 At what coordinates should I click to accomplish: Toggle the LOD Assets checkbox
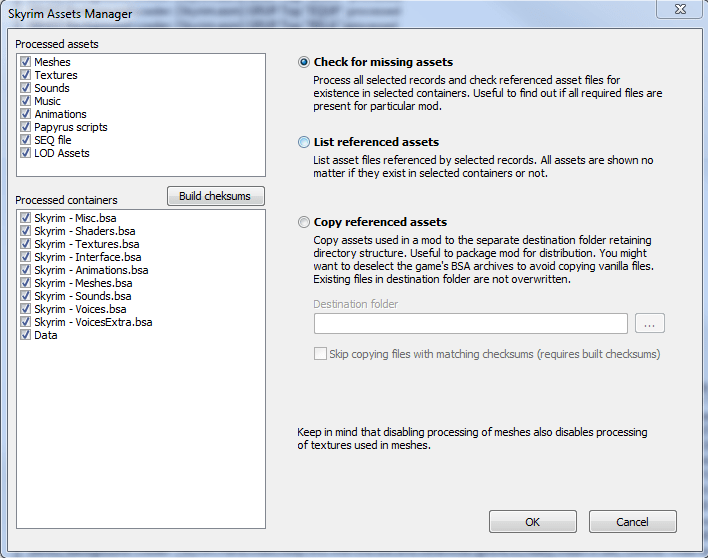tap(26, 153)
